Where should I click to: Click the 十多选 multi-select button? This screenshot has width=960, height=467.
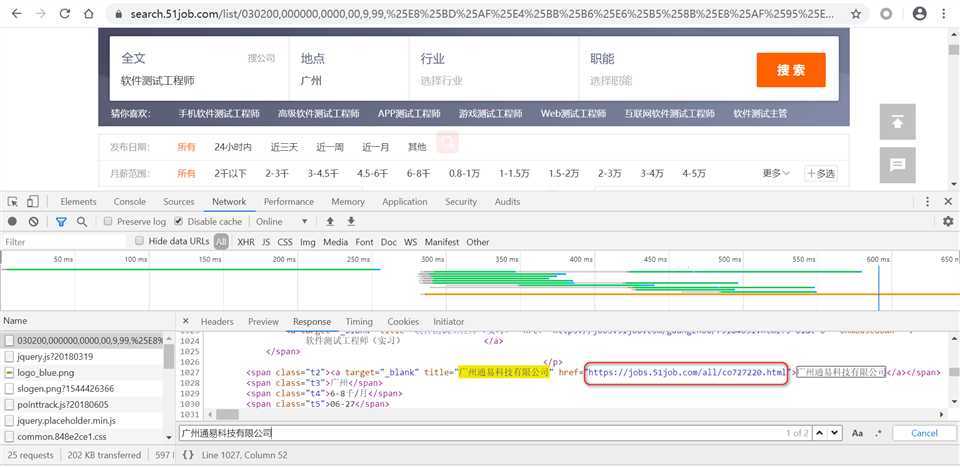pos(820,174)
